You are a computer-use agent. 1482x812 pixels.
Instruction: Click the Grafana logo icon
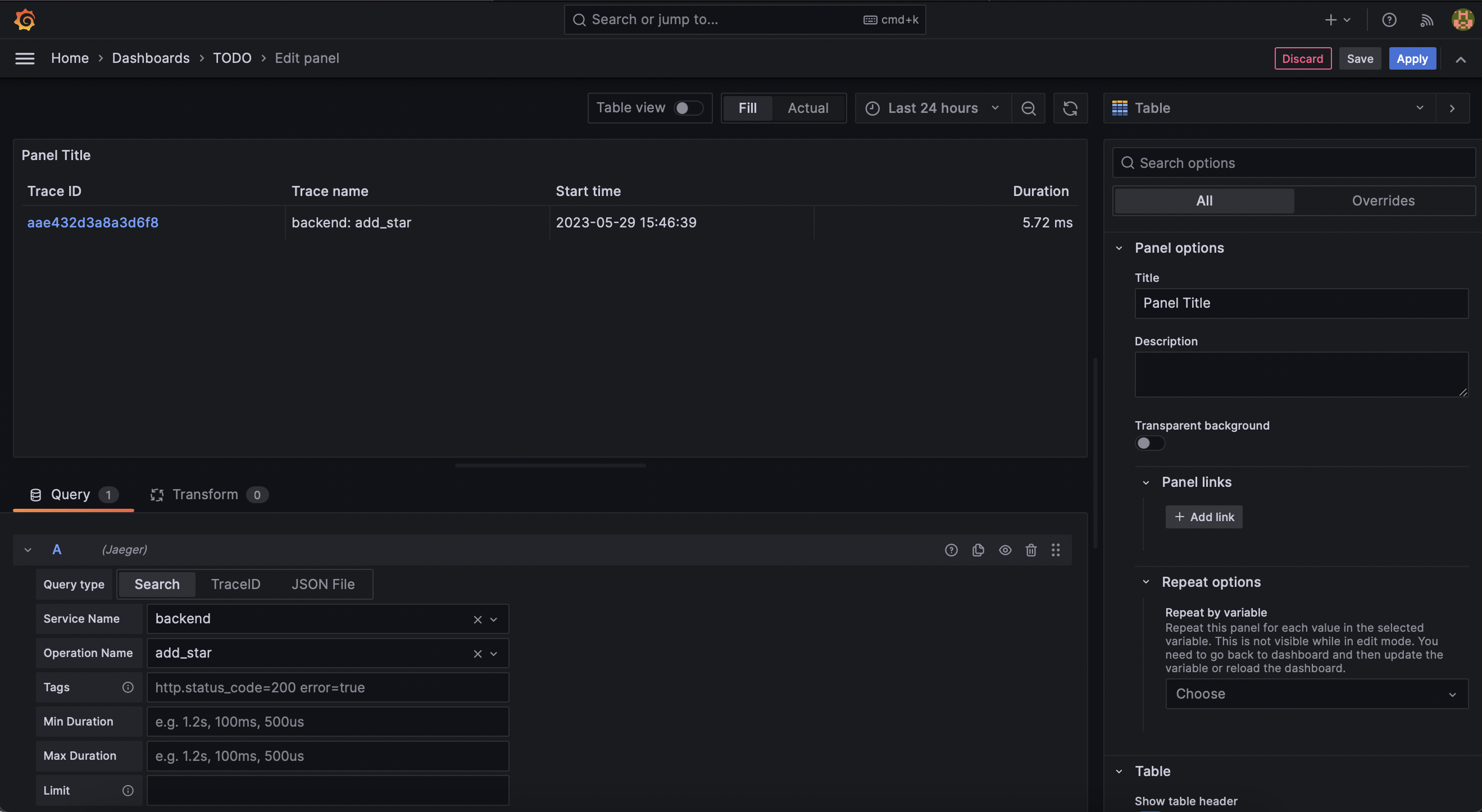click(x=25, y=20)
